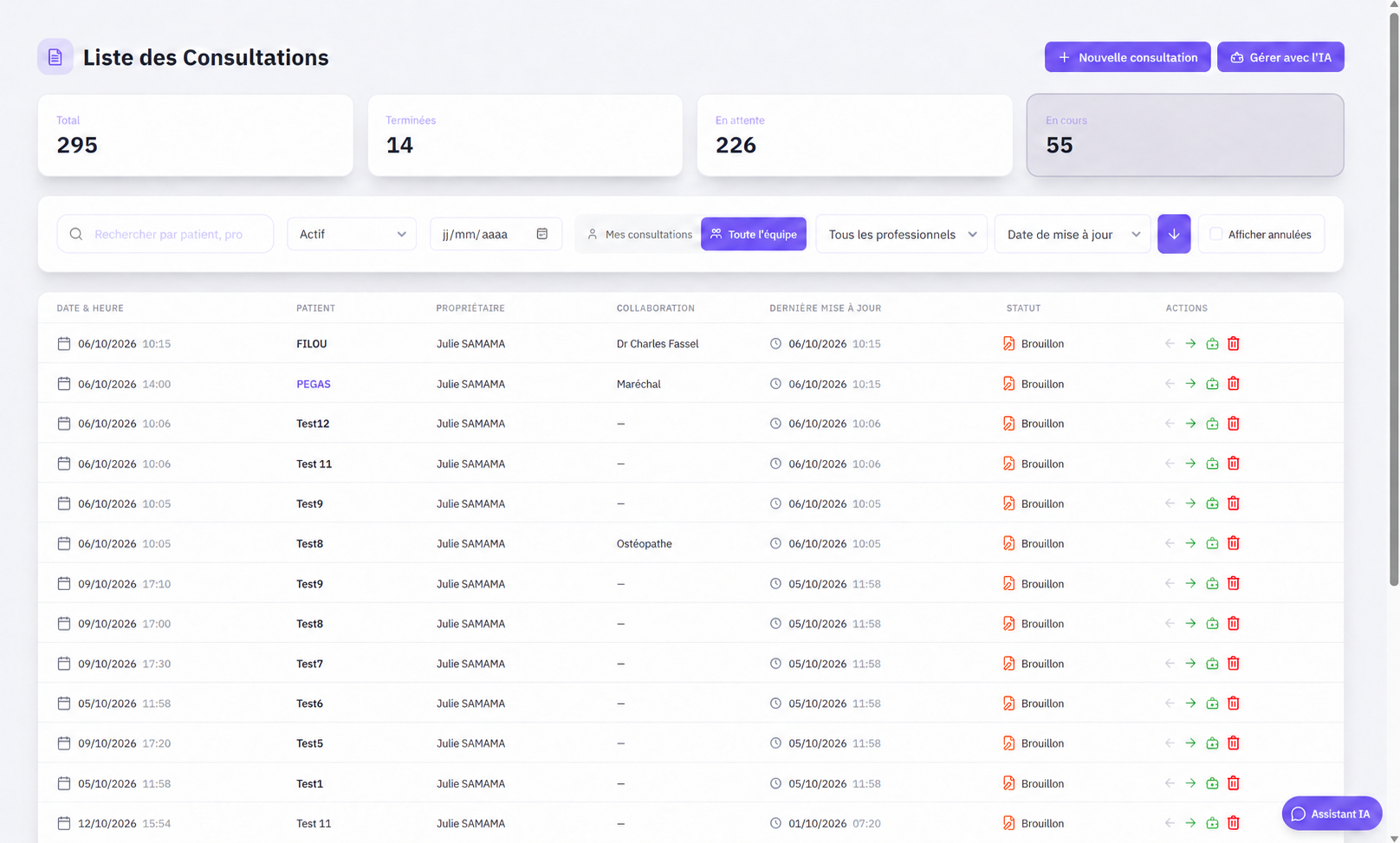Filter by the Terminées 14 card
The image size is (1400, 843).
pyautogui.click(x=525, y=135)
